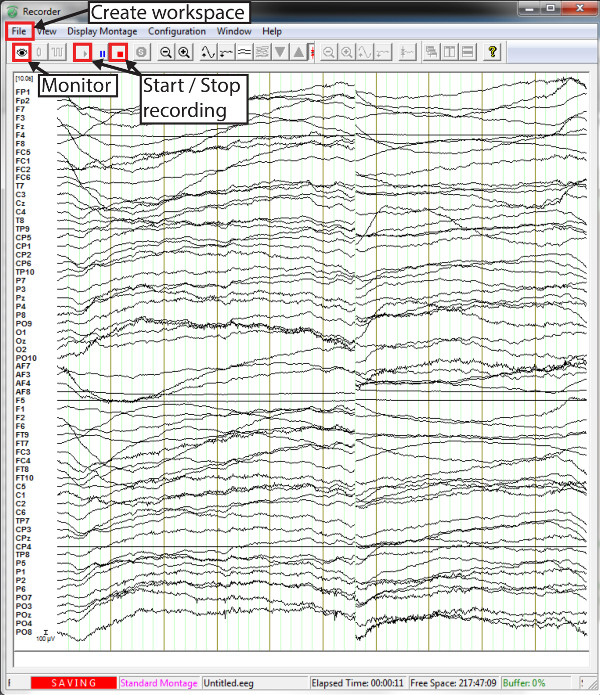Maximize the Recorder window
Screen dimensions: 600x695
[551, 8]
